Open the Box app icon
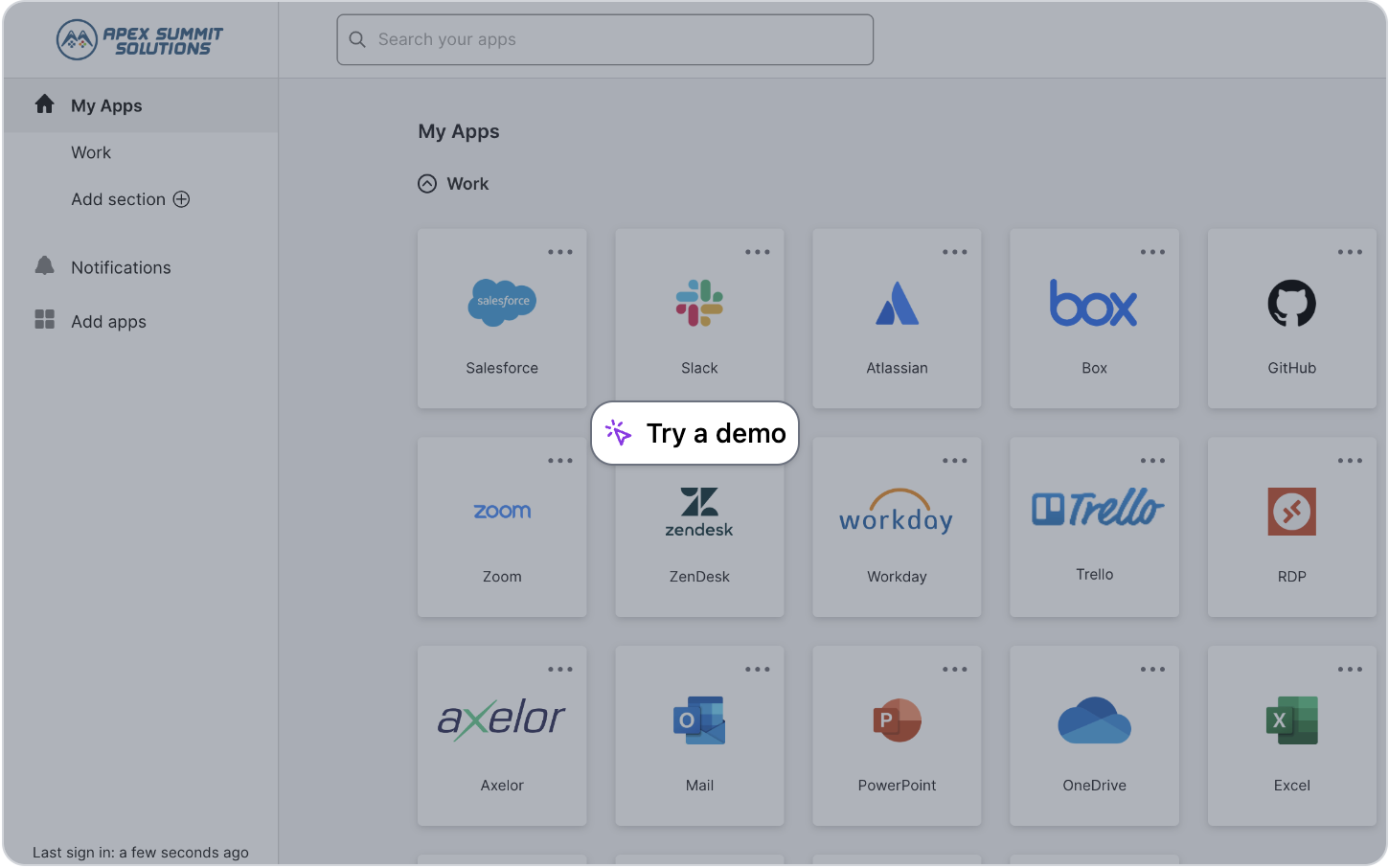This screenshot has height=868, width=1389. tap(1094, 304)
